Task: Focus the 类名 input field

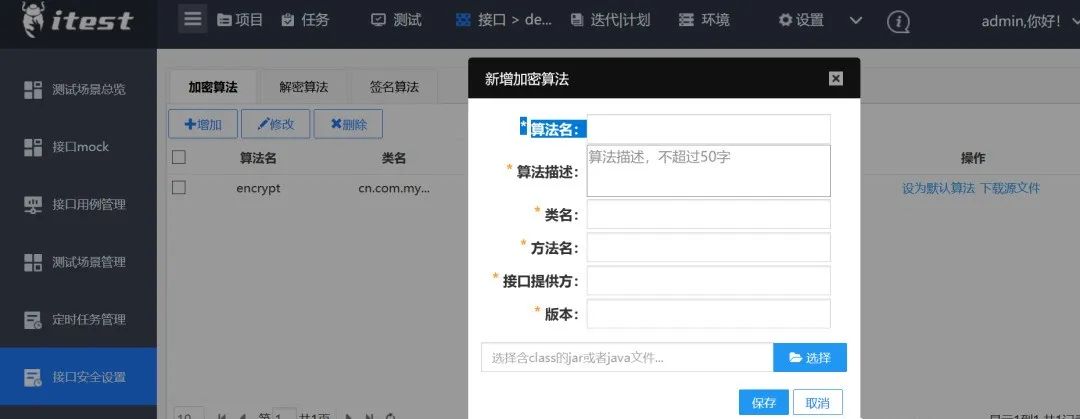Action: 709,214
